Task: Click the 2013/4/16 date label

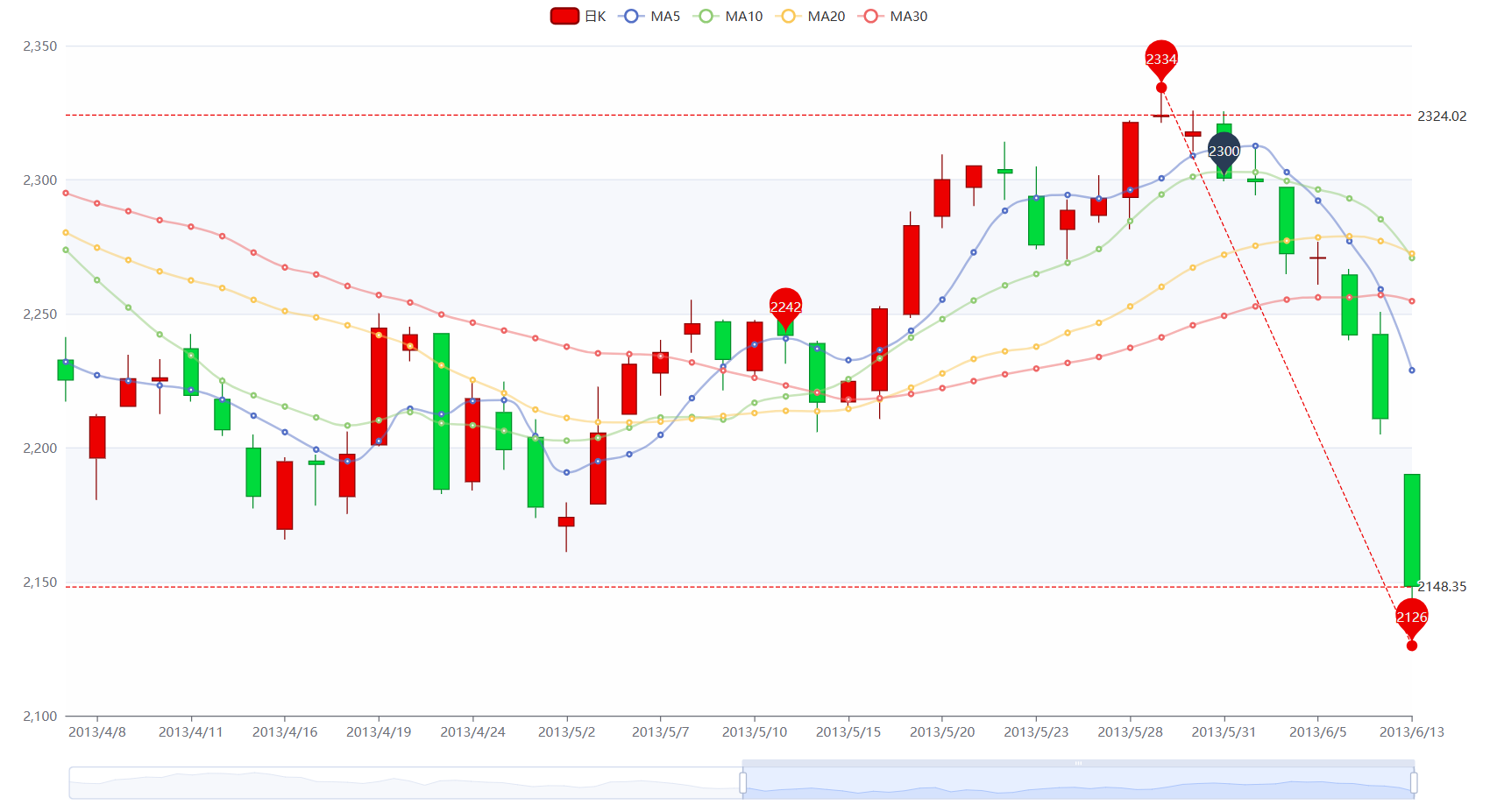Action: (x=285, y=732)
